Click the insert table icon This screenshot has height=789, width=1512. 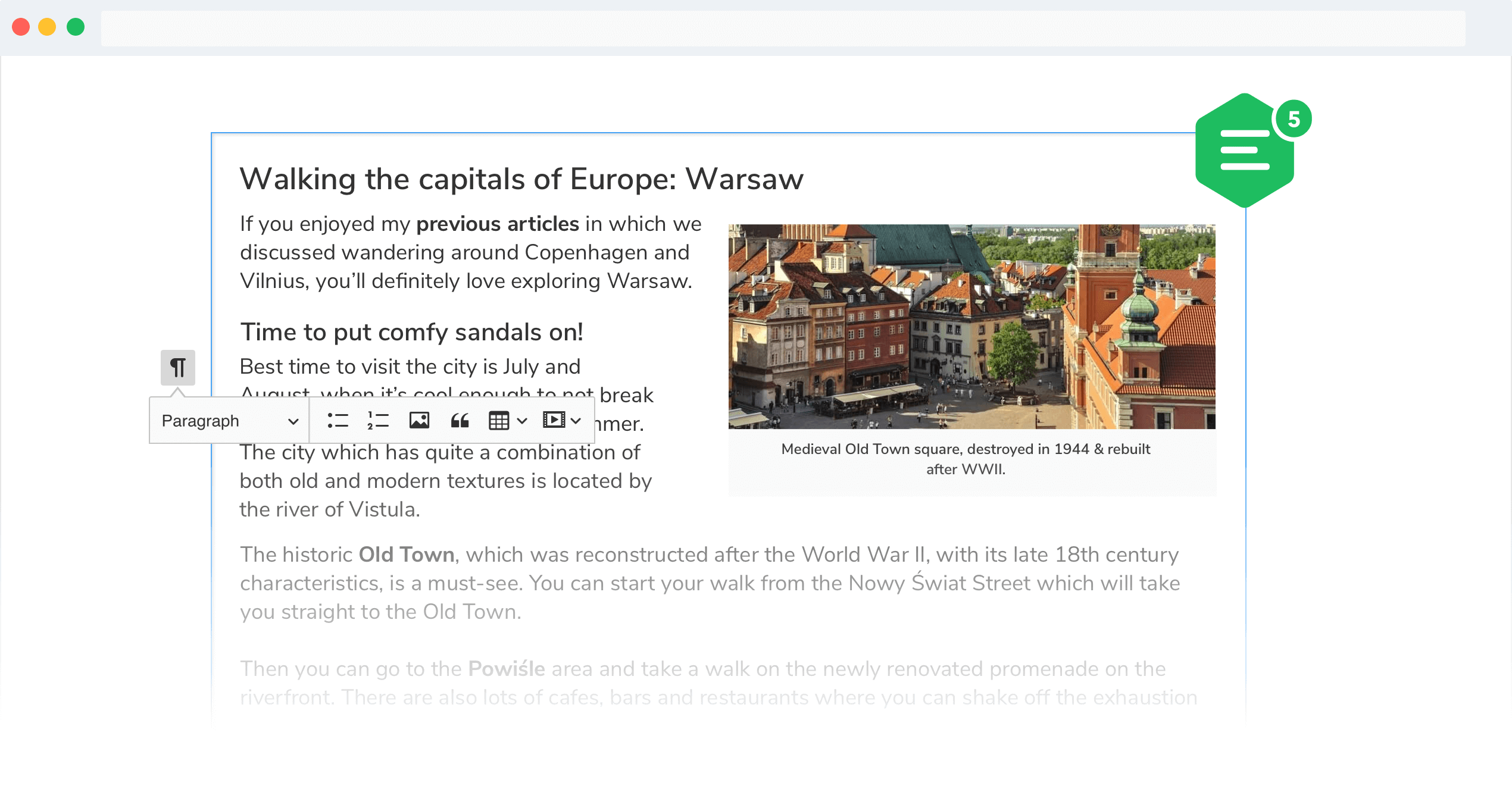(x=499, y=421)
